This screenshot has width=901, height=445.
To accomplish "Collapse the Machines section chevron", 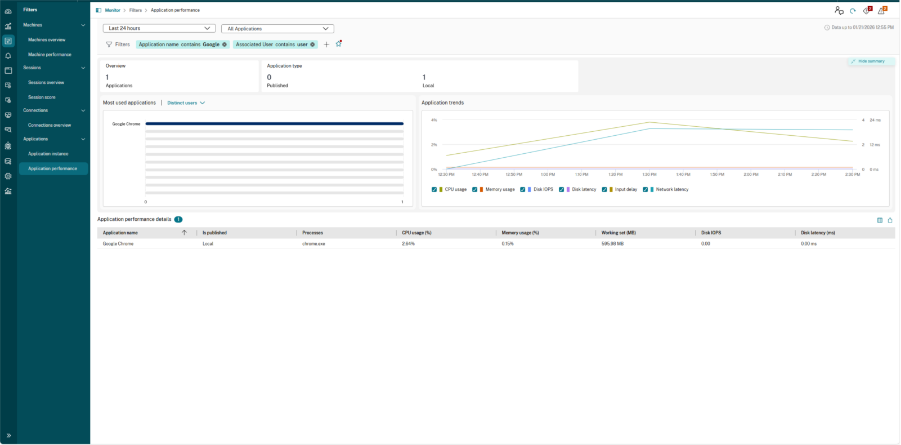I will click(83, 25).
